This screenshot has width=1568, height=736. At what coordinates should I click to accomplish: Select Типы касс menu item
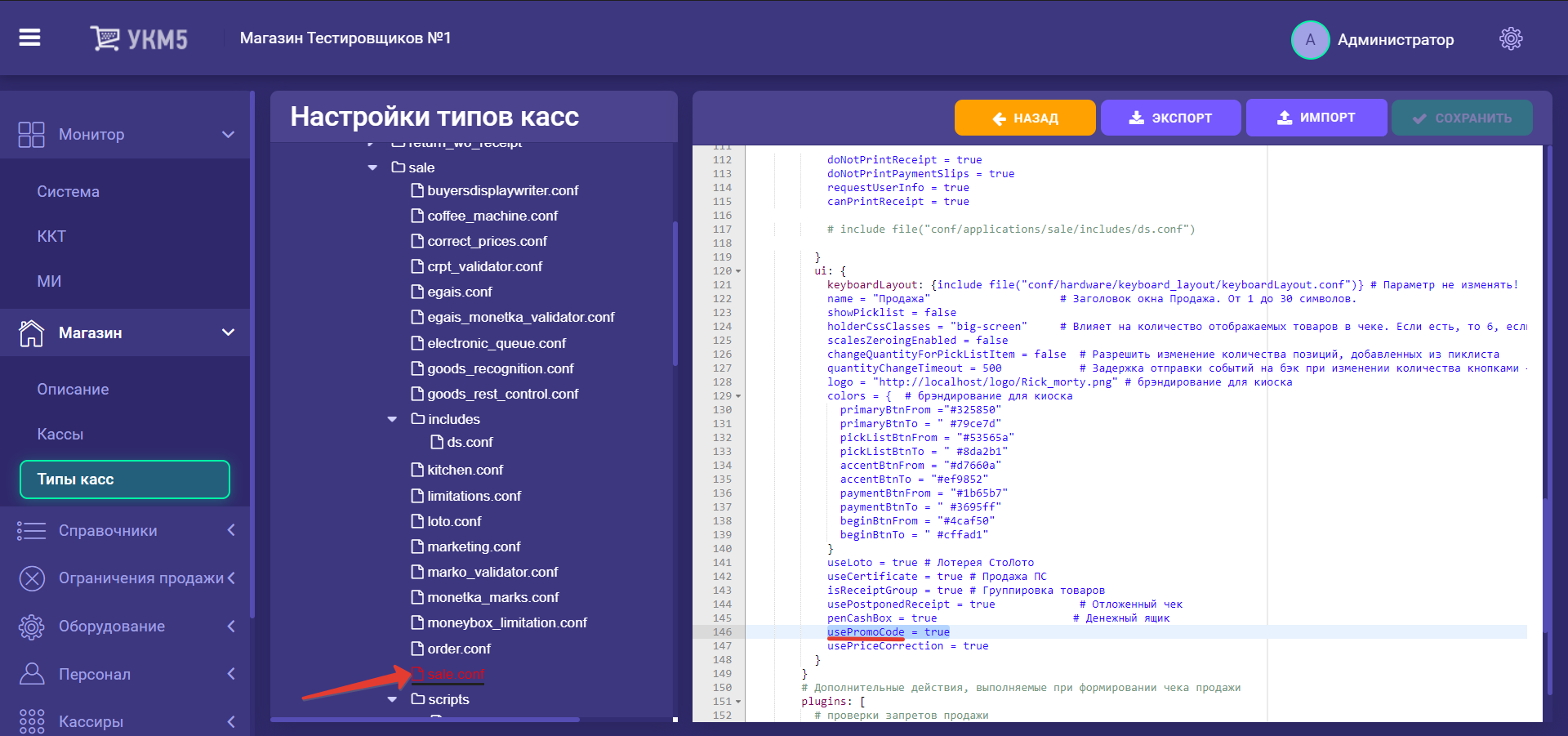coord(125,480)
